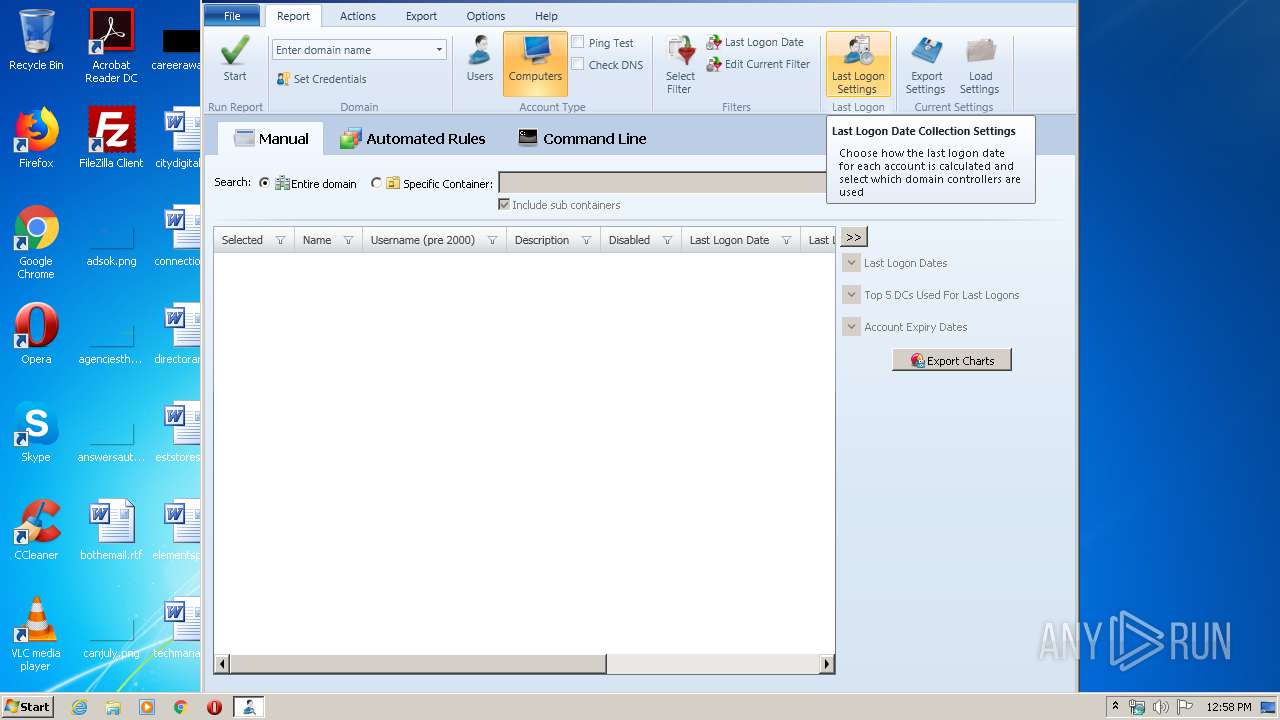
Task: Switch to the Actions ribbon tab
Action: point(358,16)
